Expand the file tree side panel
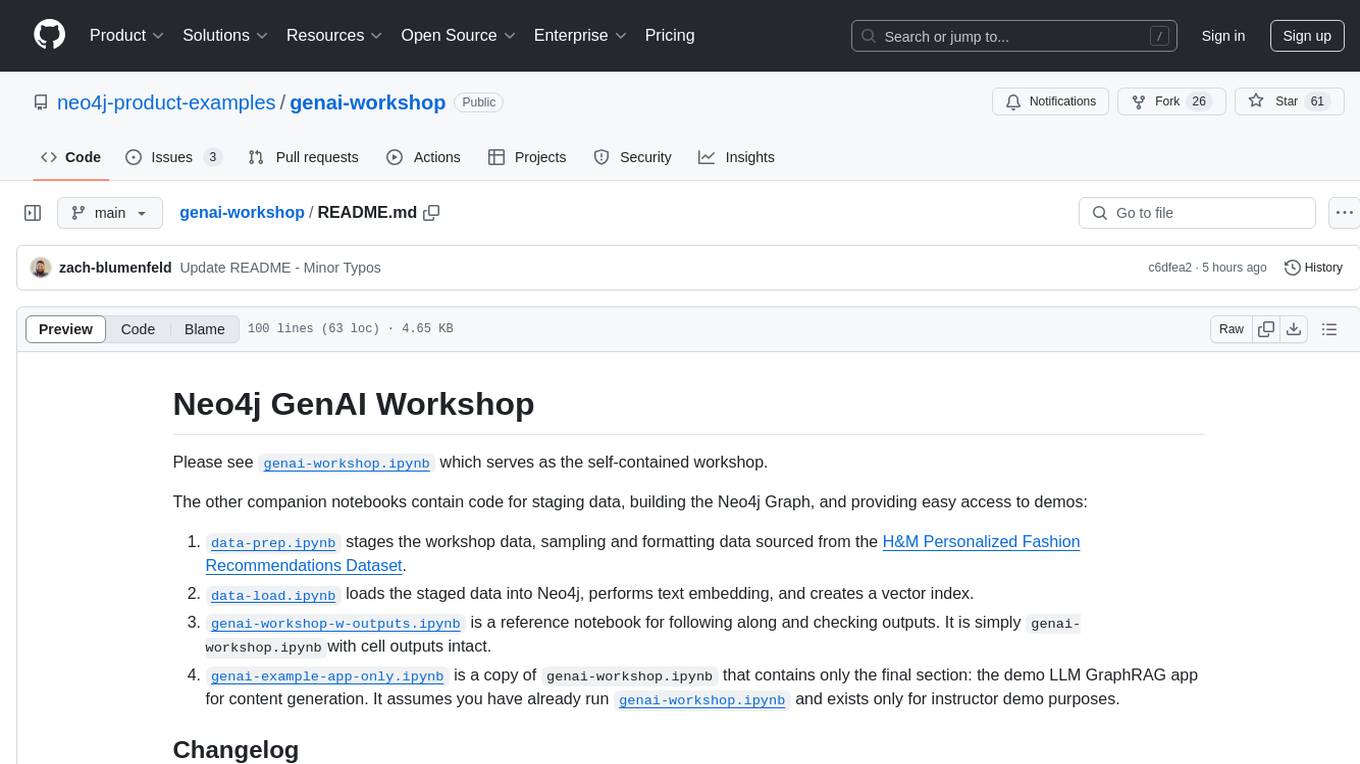 pyautogui.click(x=33, y=213)
